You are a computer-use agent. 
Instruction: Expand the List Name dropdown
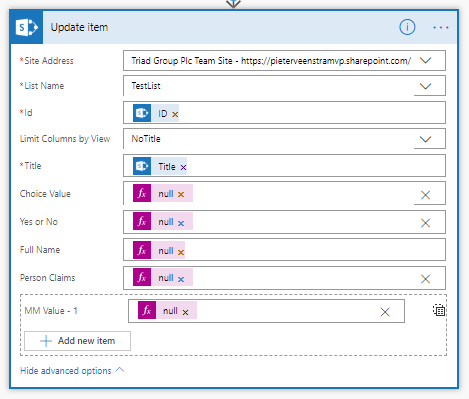(426, 86)
